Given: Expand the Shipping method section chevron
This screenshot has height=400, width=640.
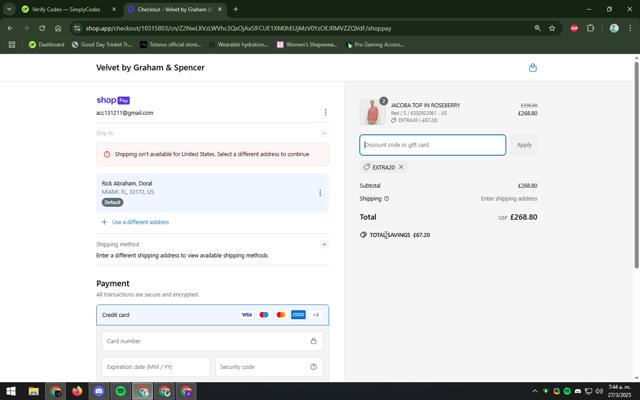Looking at the screenshot, I should [324, 244].
